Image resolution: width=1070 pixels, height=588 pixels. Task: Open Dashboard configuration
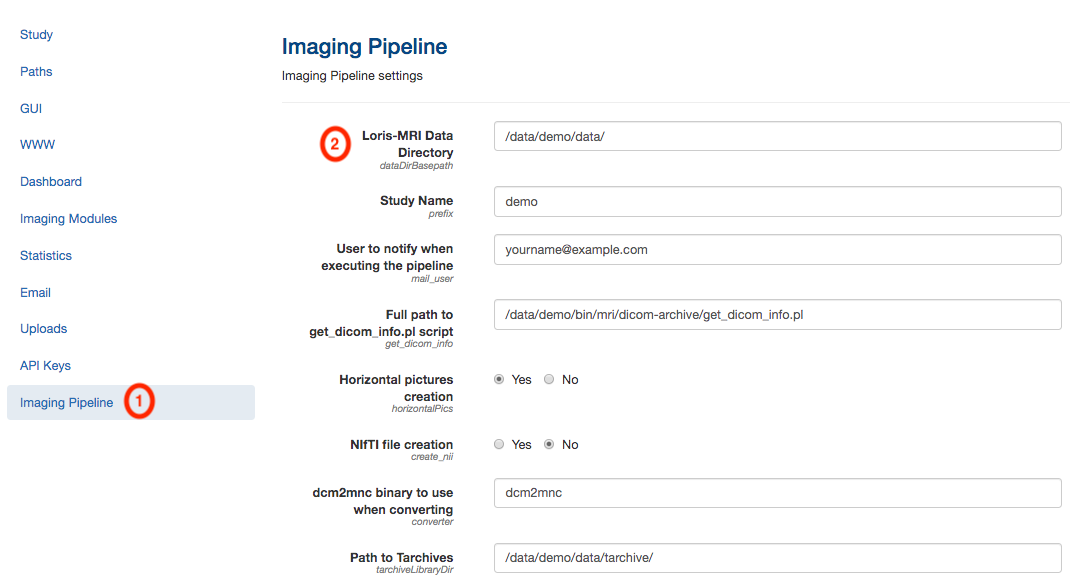[50, 181]
